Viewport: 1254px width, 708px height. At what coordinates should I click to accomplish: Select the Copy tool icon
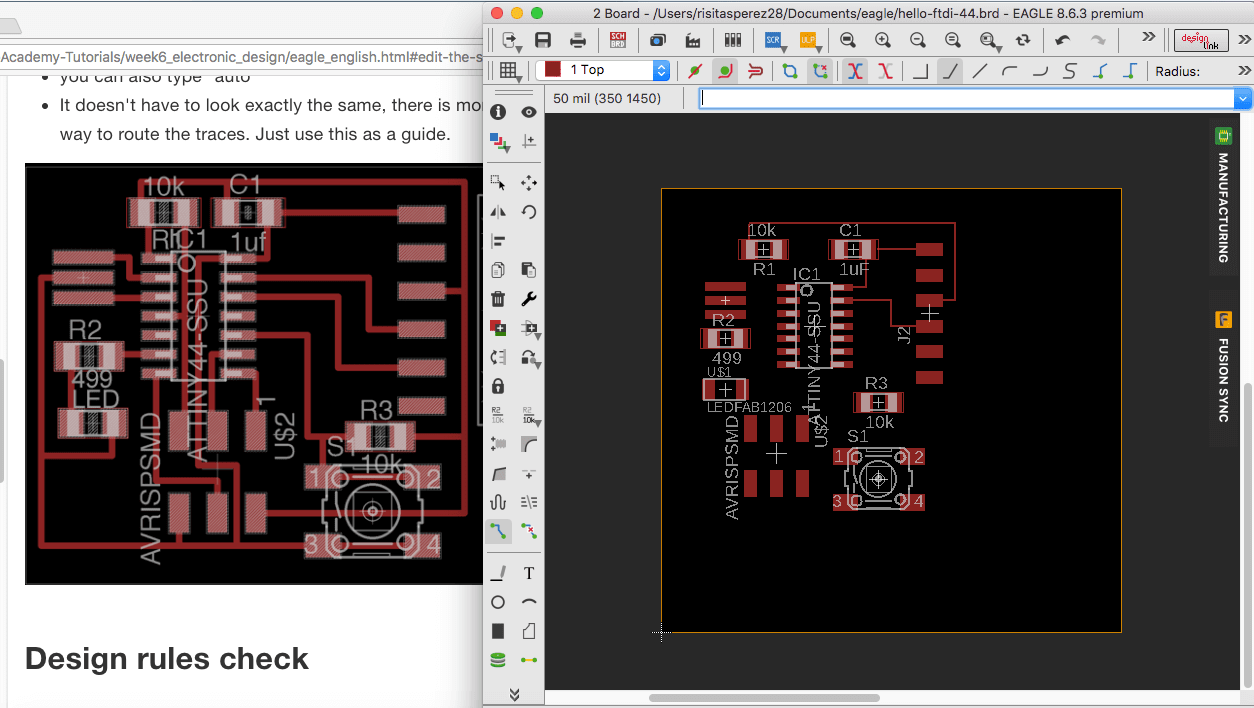[x=498, y=270]
